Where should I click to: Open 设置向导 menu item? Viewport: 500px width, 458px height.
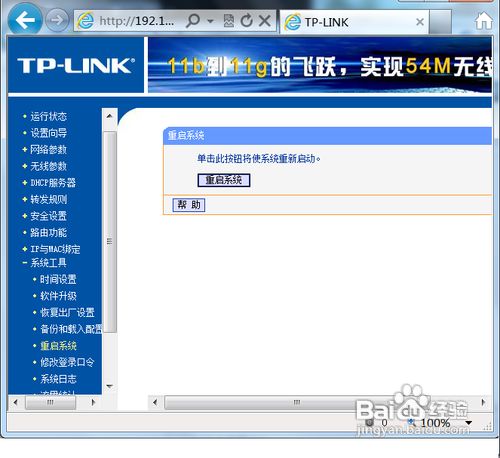coord(49,133)
